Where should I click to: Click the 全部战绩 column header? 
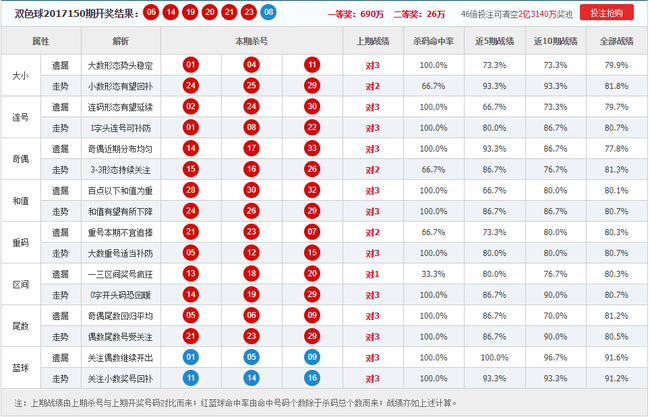616,41
